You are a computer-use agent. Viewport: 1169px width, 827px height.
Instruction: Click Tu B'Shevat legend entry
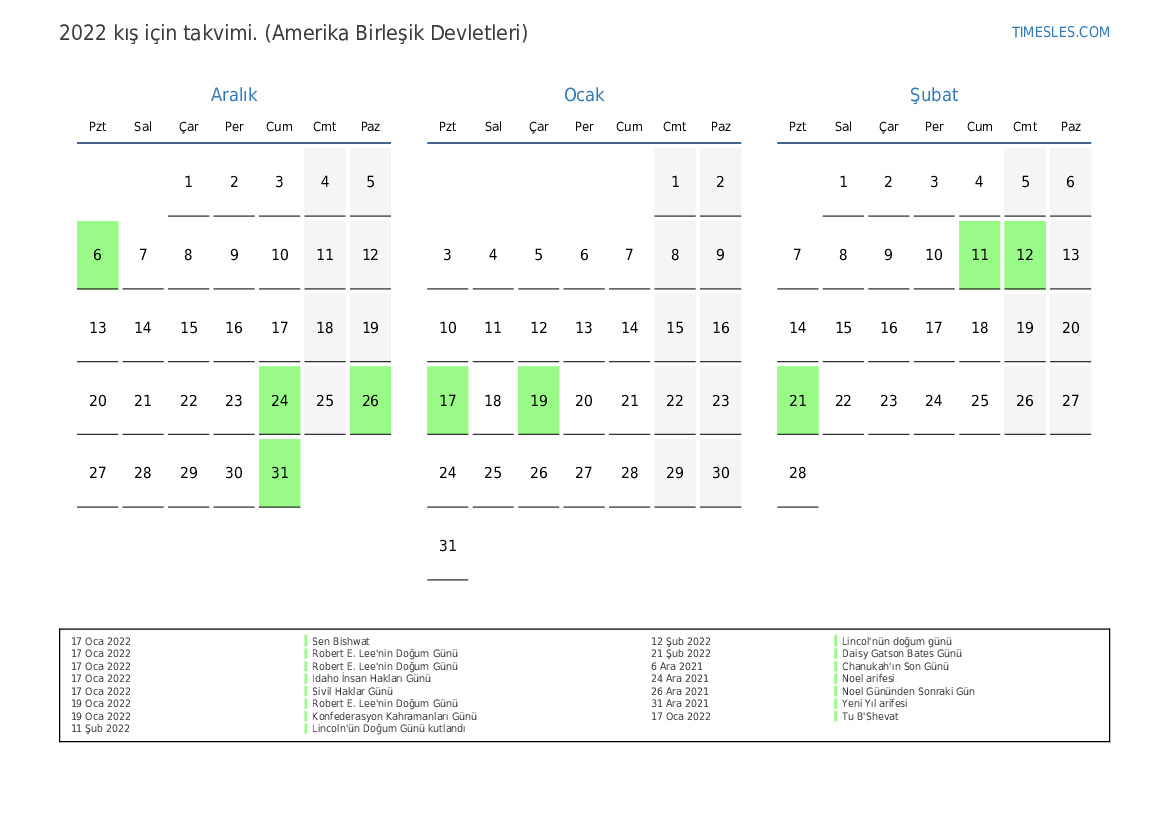tap(870, 716)
